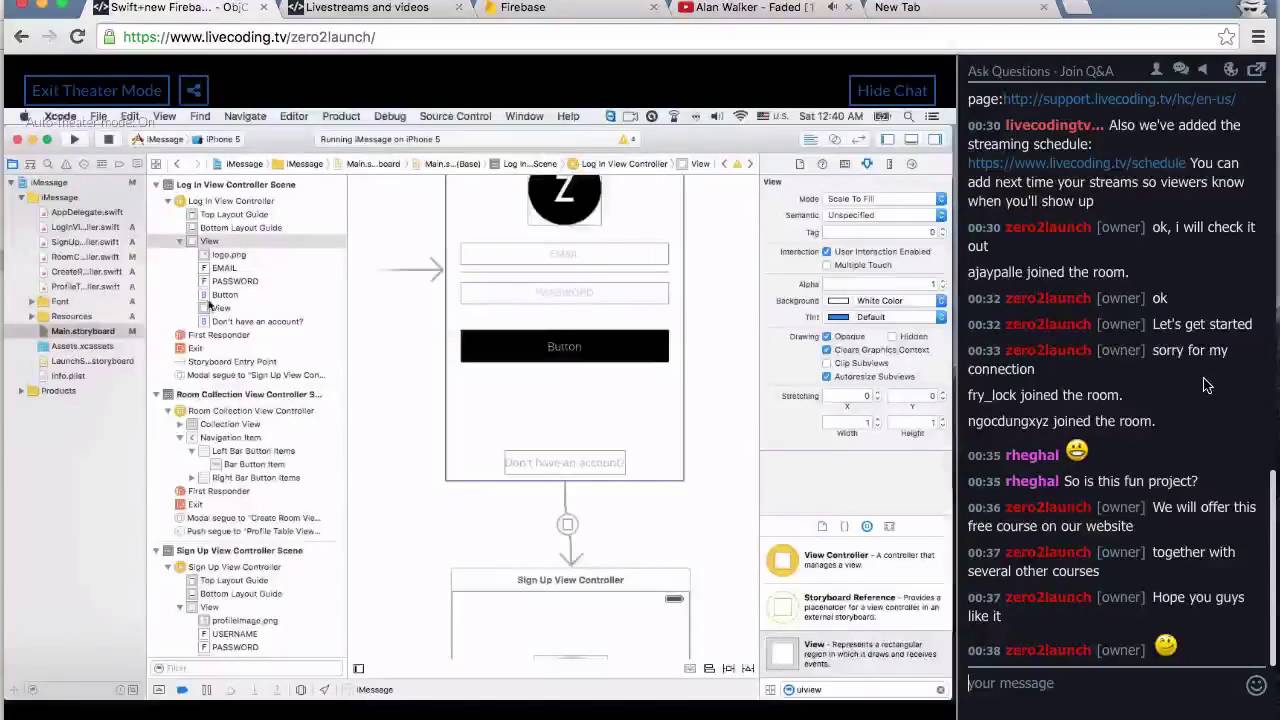1280x720 pixels.
Task: Click Background white color swatch
Action: [838, 301]
